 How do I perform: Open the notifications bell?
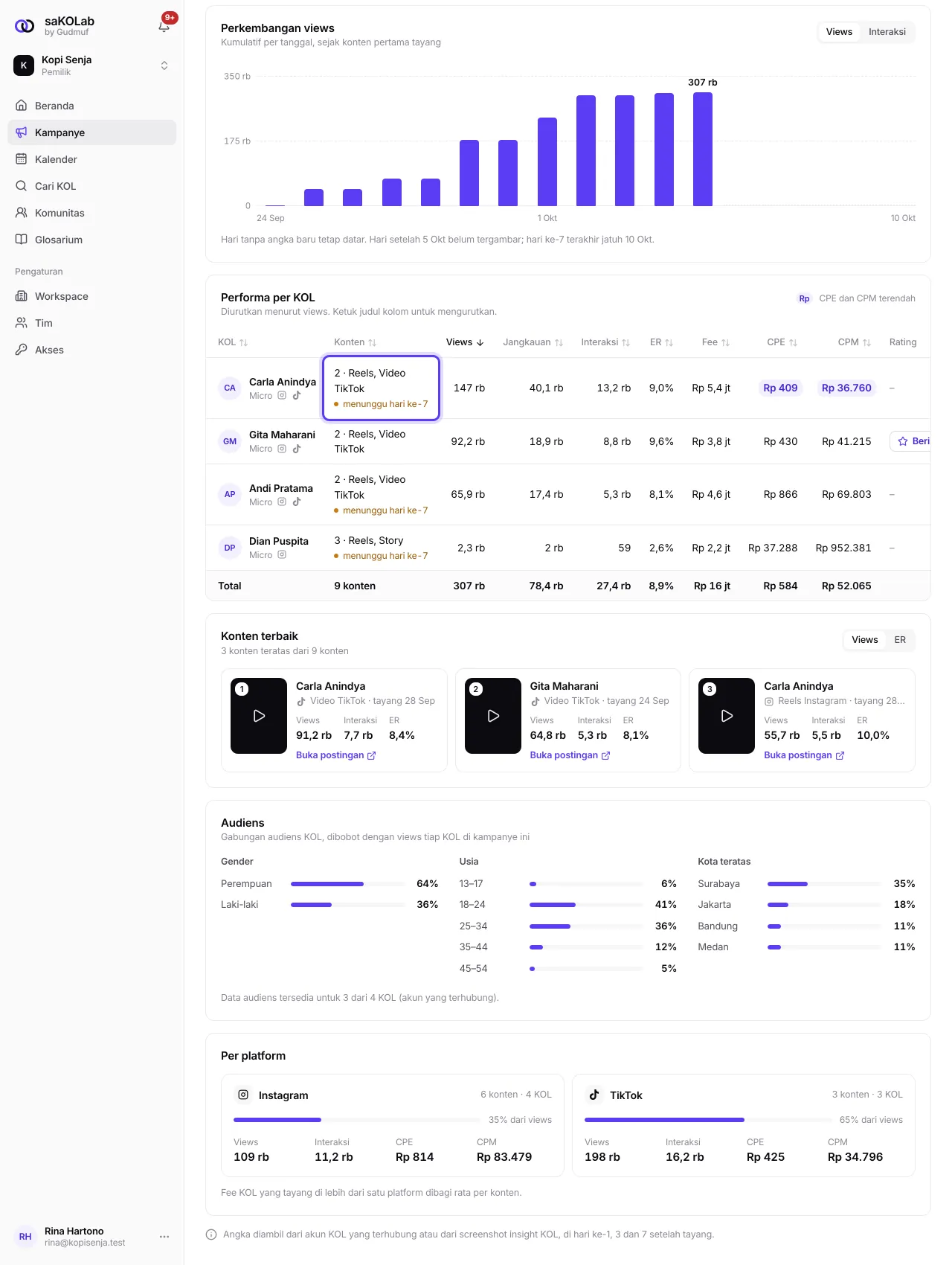(x=164, y=26)
